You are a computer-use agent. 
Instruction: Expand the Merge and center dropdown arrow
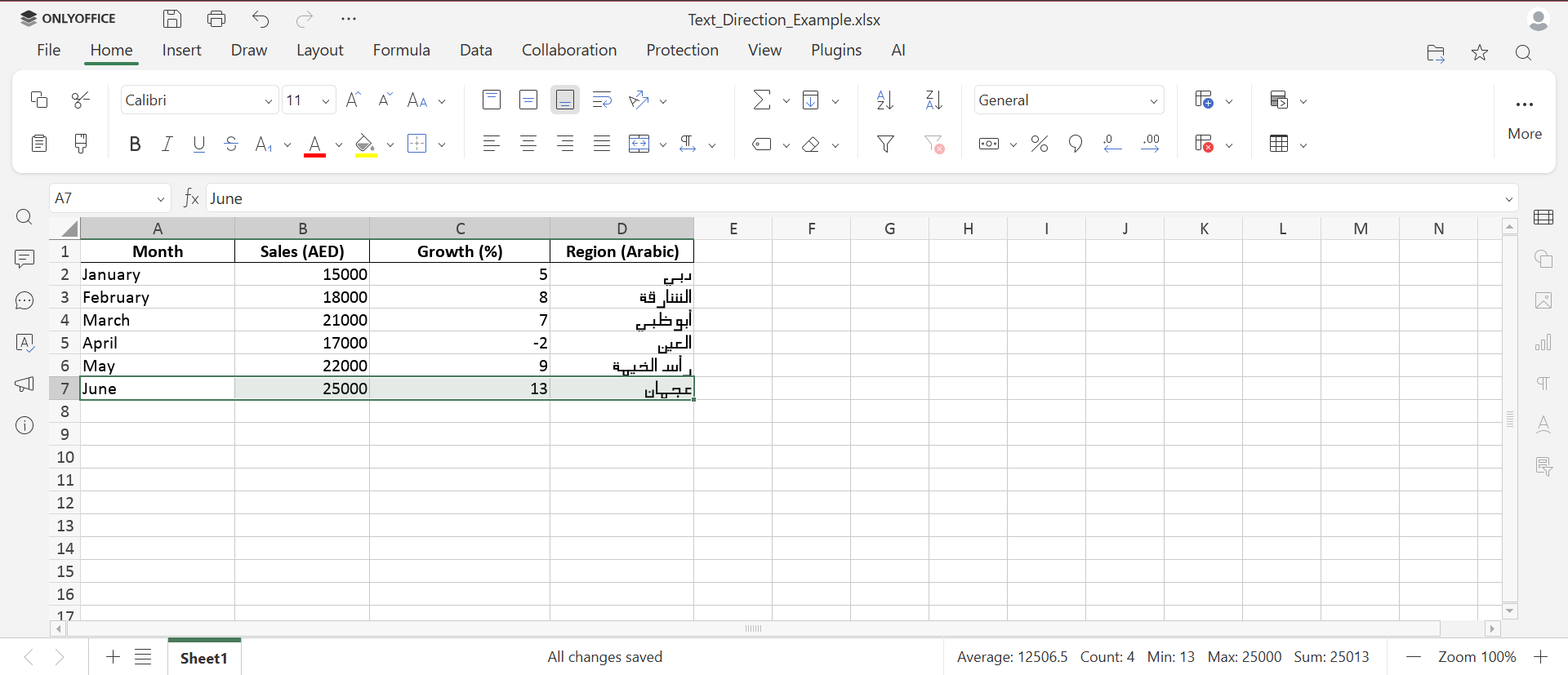663,144
